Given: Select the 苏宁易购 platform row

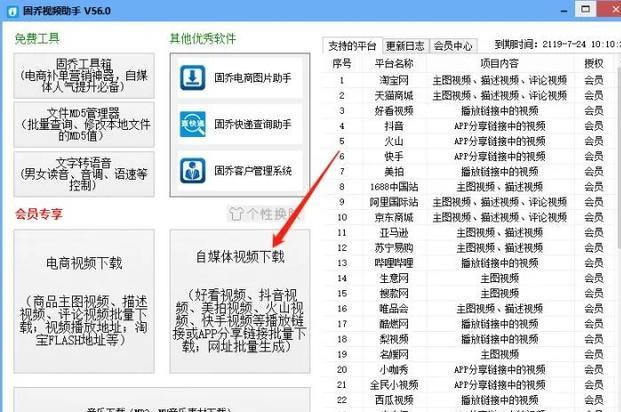Looking at the screenshot, I should point(469,248).
